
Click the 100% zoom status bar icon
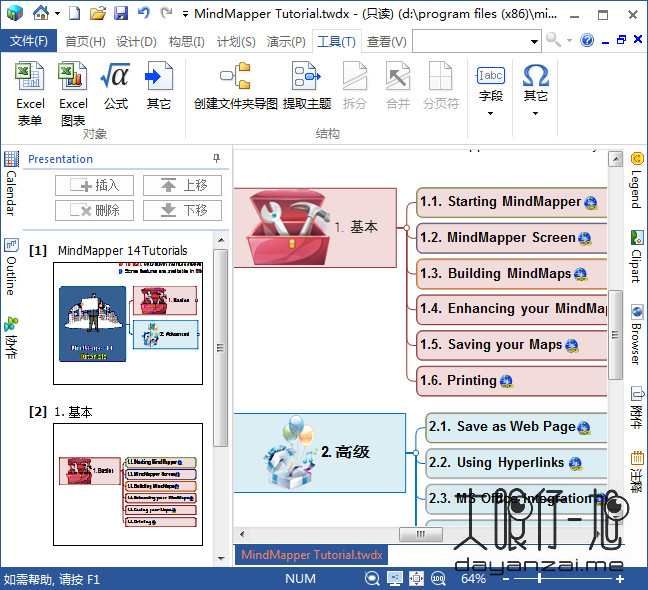pyautogui.click(x=438, y=578)
